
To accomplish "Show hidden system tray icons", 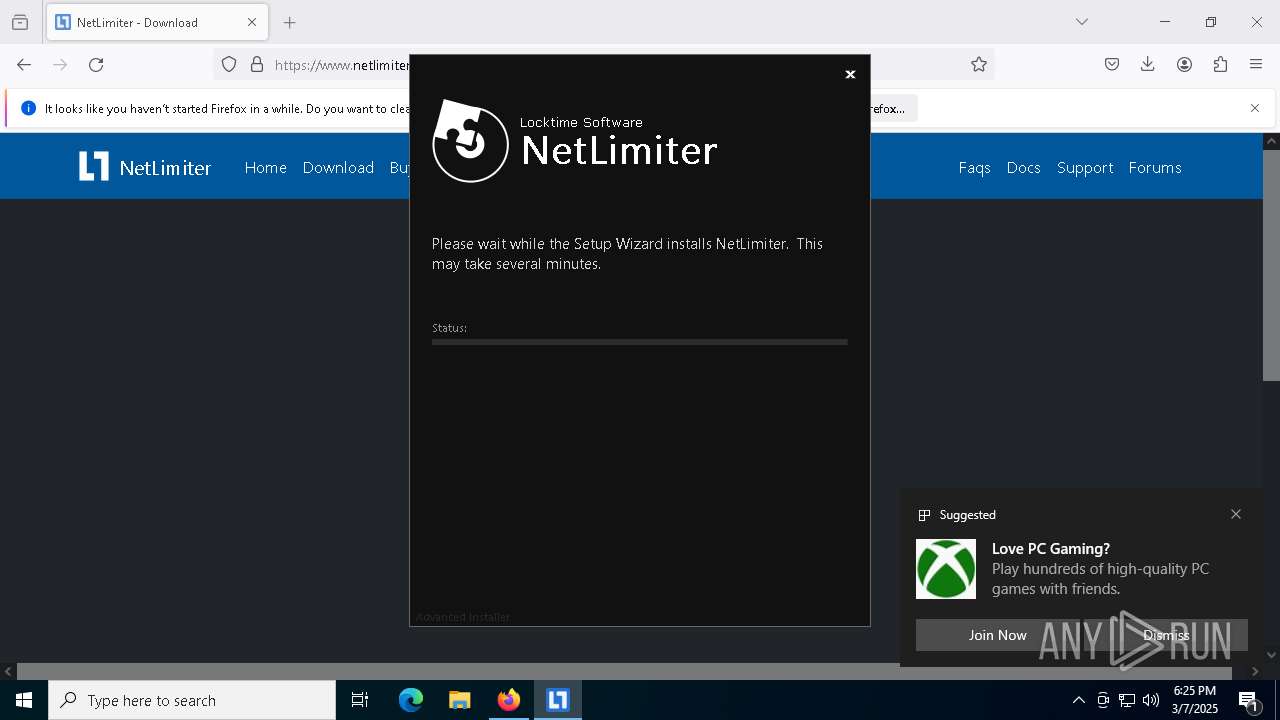I will point(1079,700).
